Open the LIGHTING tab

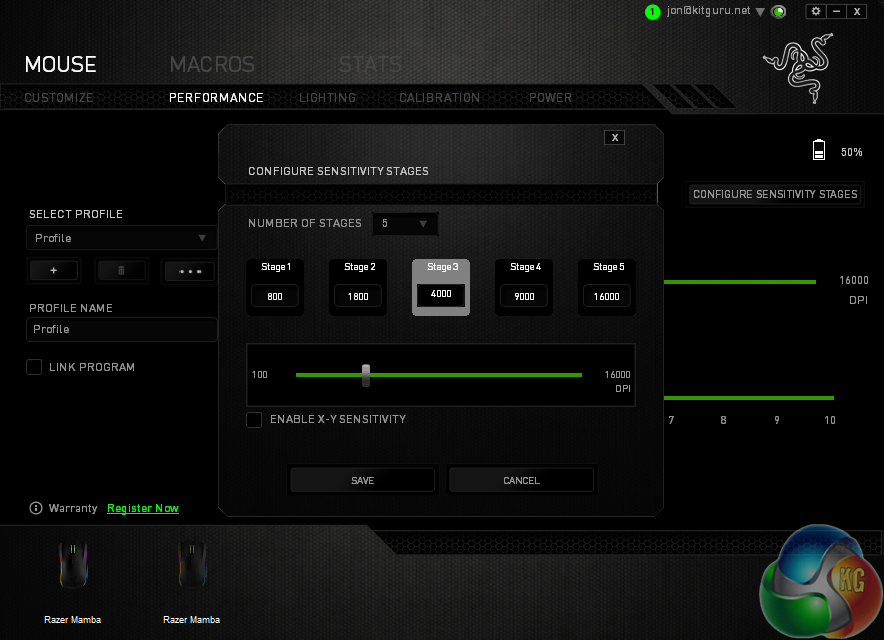point(328,98)
